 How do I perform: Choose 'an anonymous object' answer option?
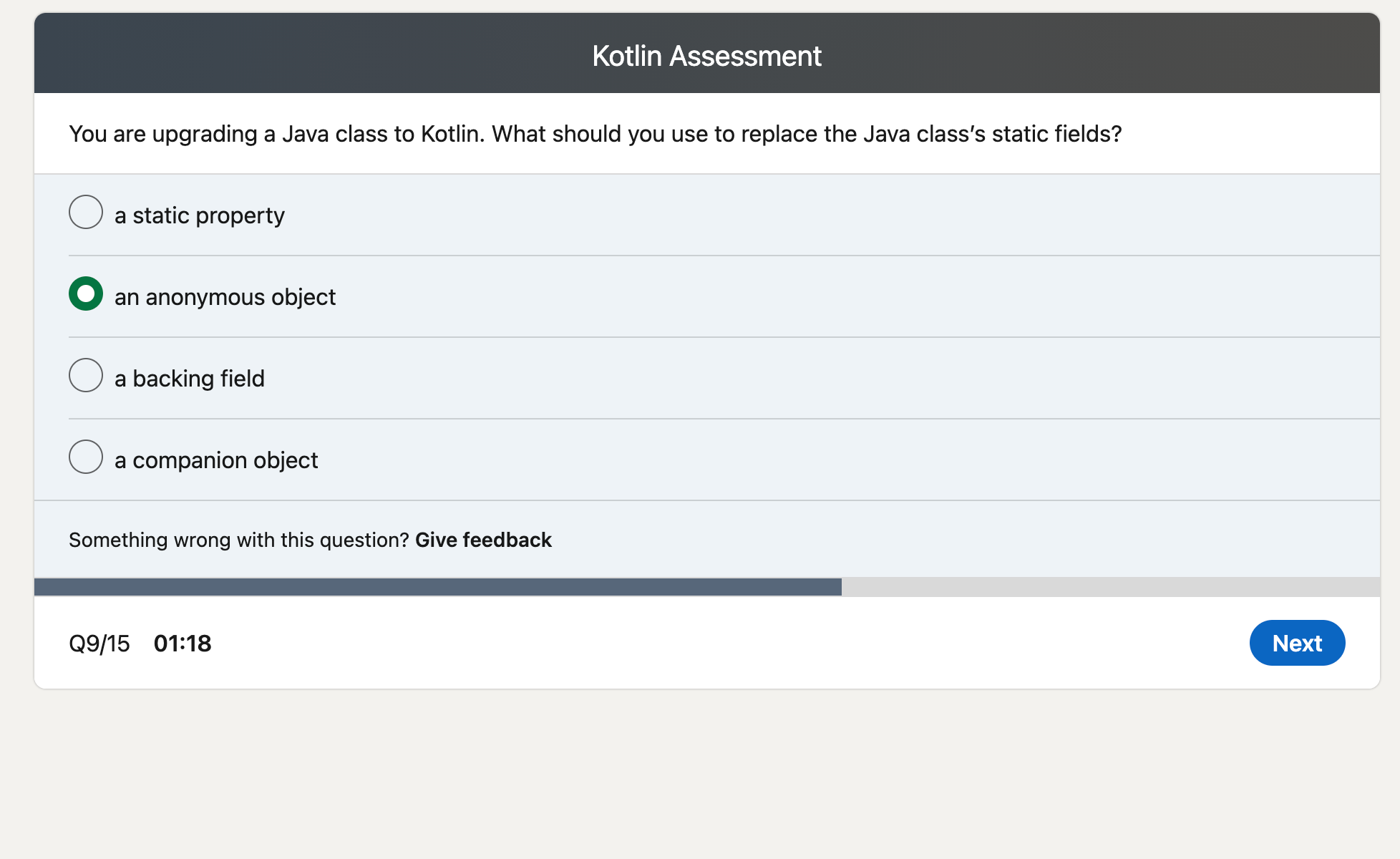[85, 293]
